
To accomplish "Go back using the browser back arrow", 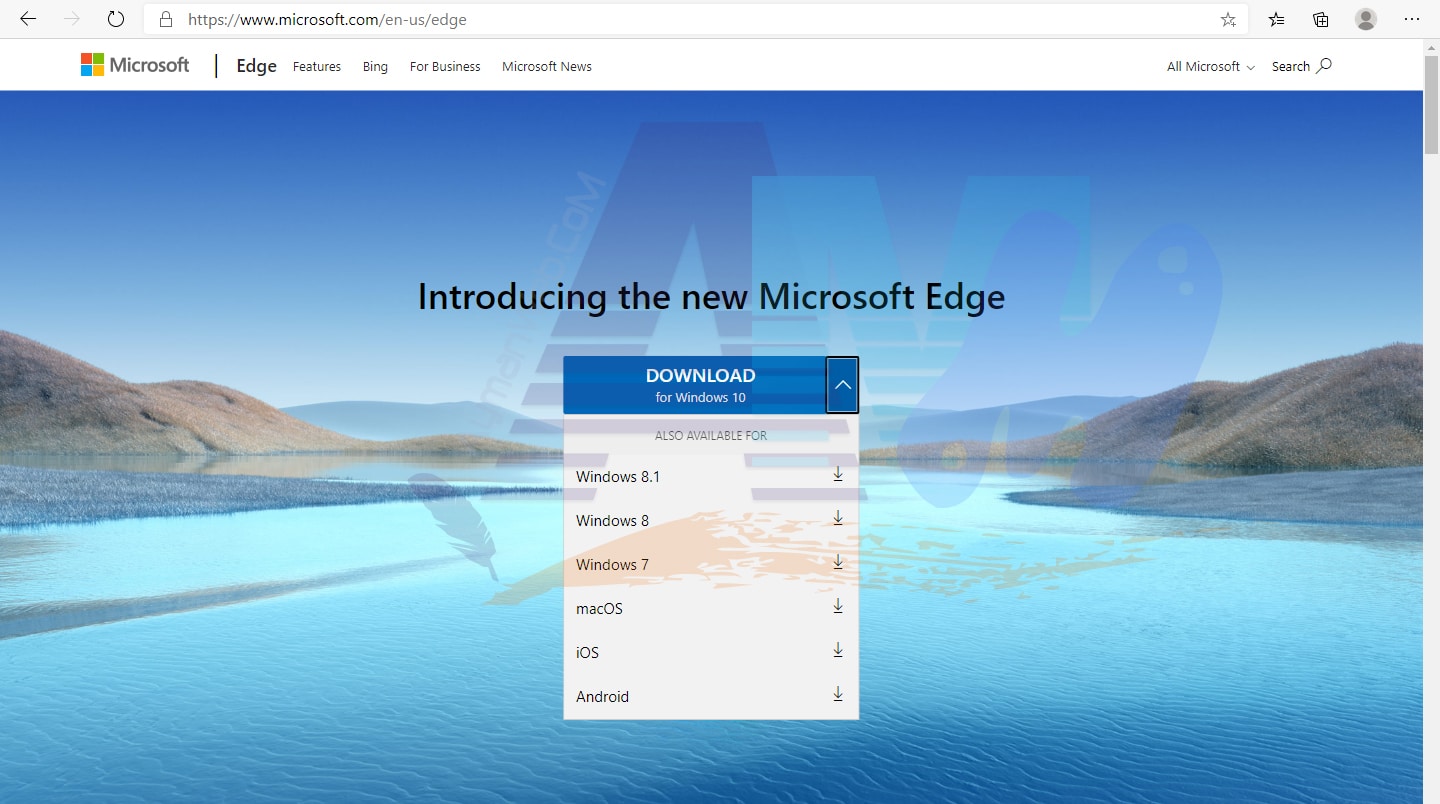I will click(28, 19).
